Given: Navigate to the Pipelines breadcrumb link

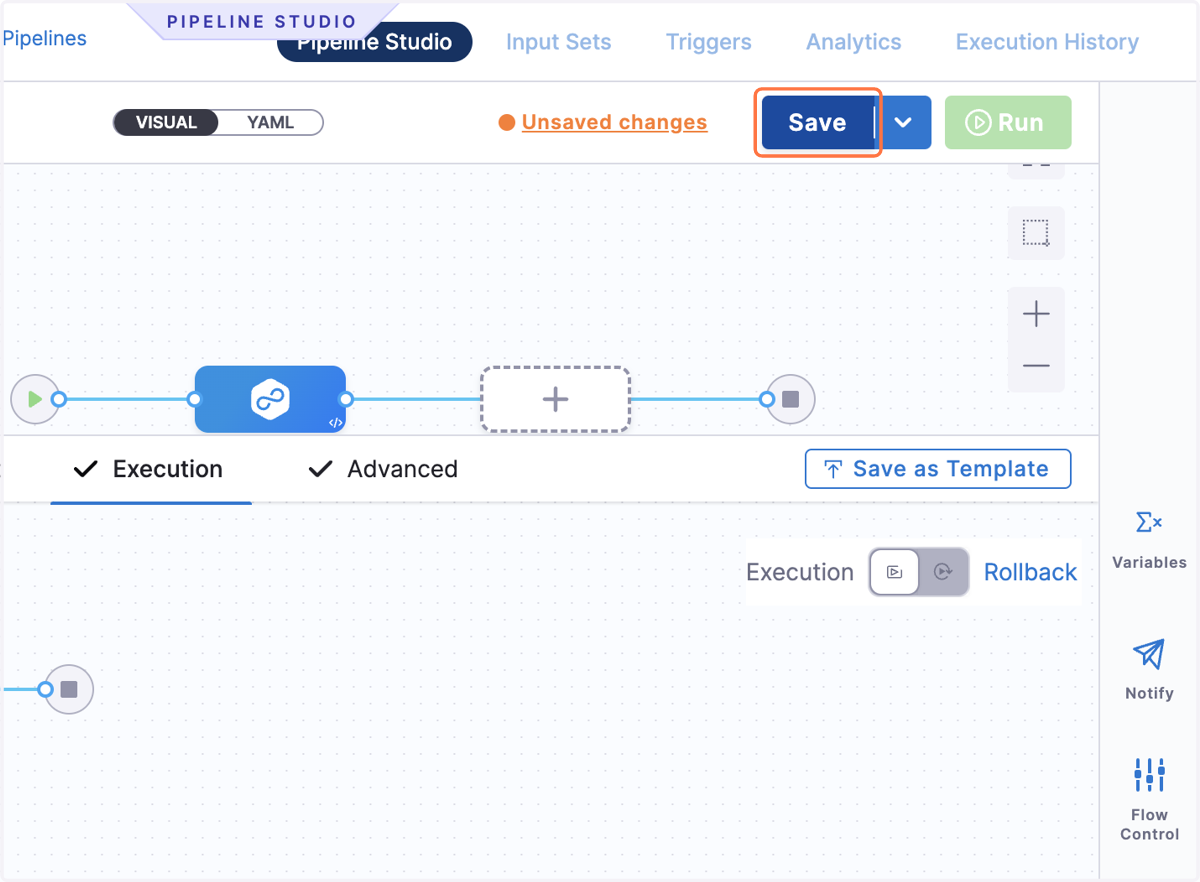Looking at the screenshot, I should point(44,38).
